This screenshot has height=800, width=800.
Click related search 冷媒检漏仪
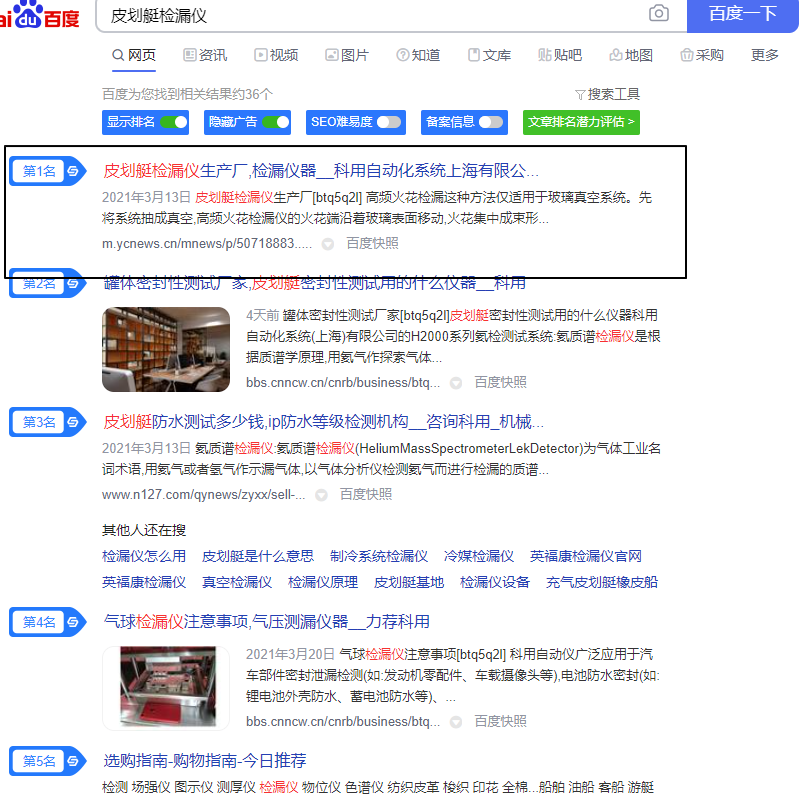(479, 556)
